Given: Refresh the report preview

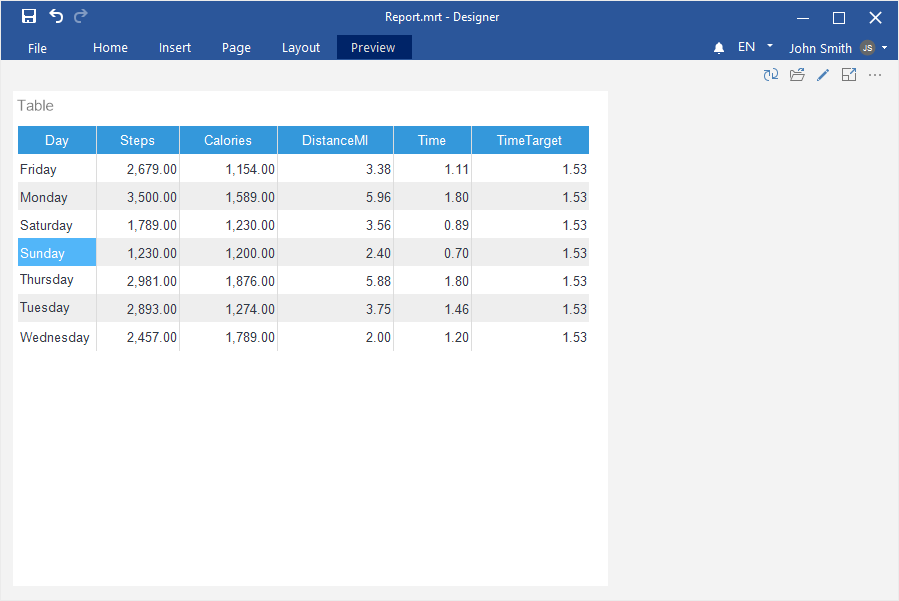Looking at the screenshot, I should click(x=771, y=75).
